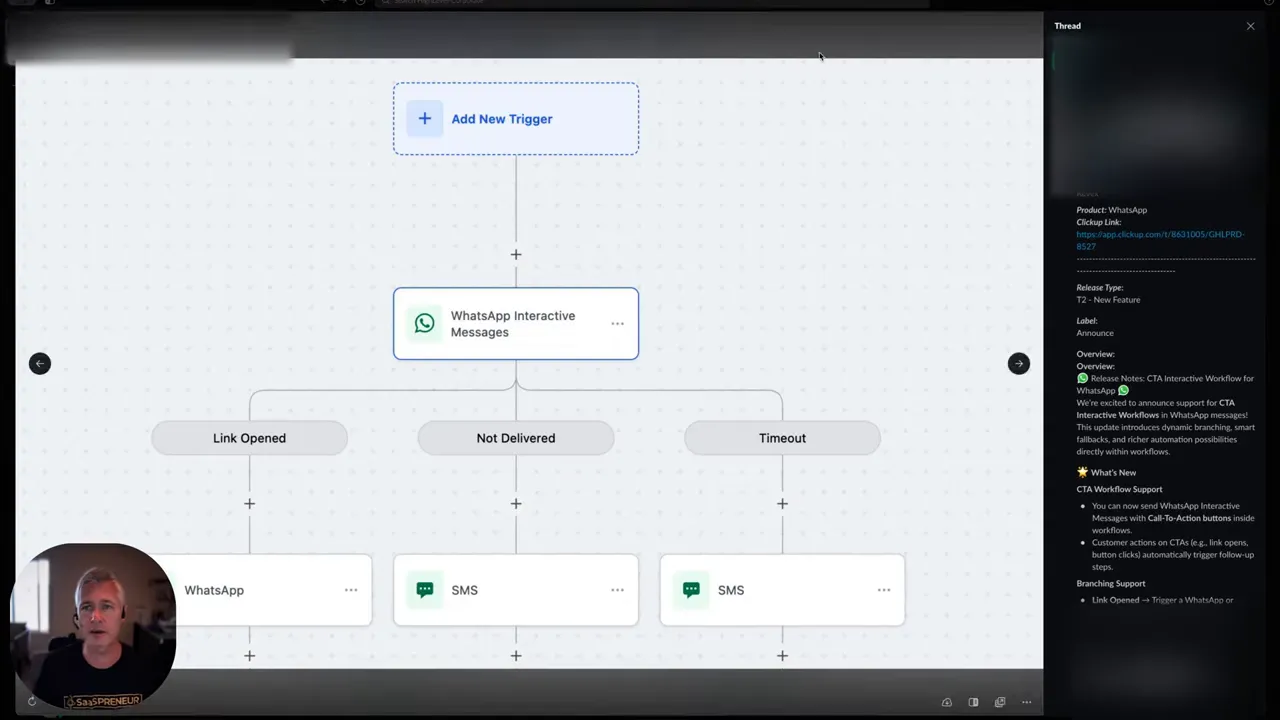The width and height of the screenshot is (1280, 720).
Task: Click the "Branching Support" heading
Action: (x=1111, y=584)
